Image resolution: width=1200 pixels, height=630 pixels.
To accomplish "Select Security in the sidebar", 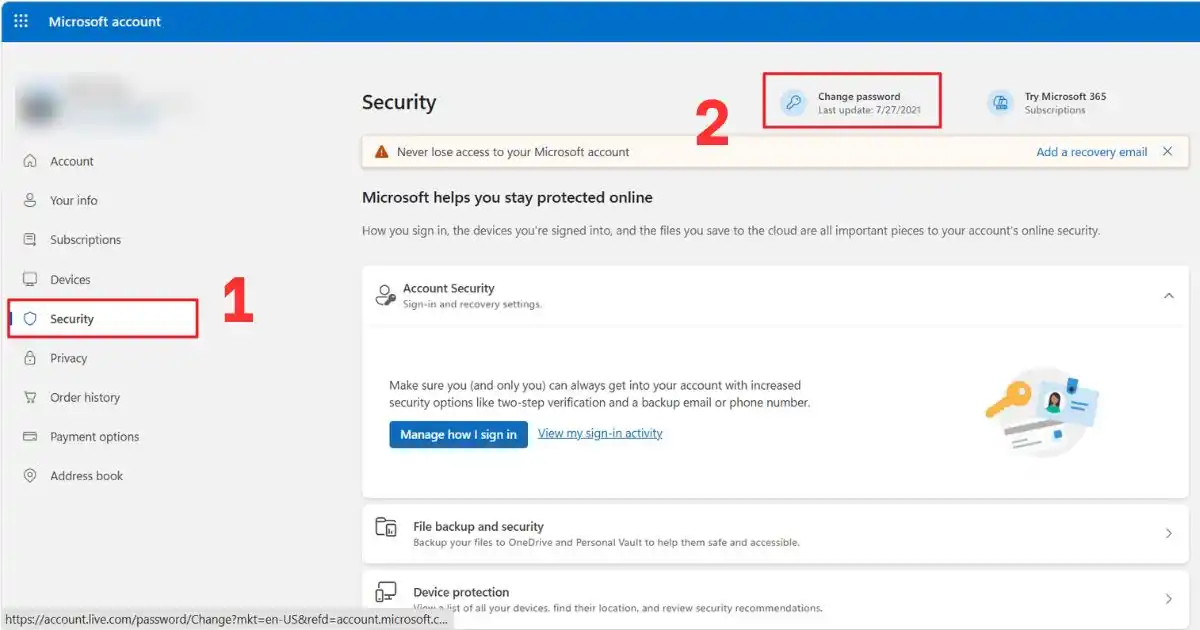I will [x=72, y=319].
